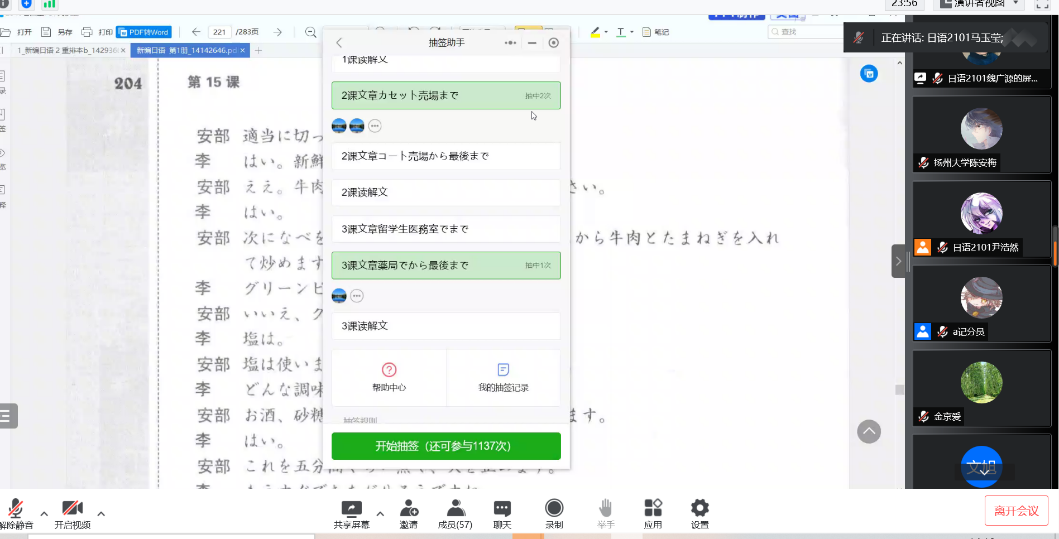
Task: Turn on the camera video
Action: [x=71, y=511]
